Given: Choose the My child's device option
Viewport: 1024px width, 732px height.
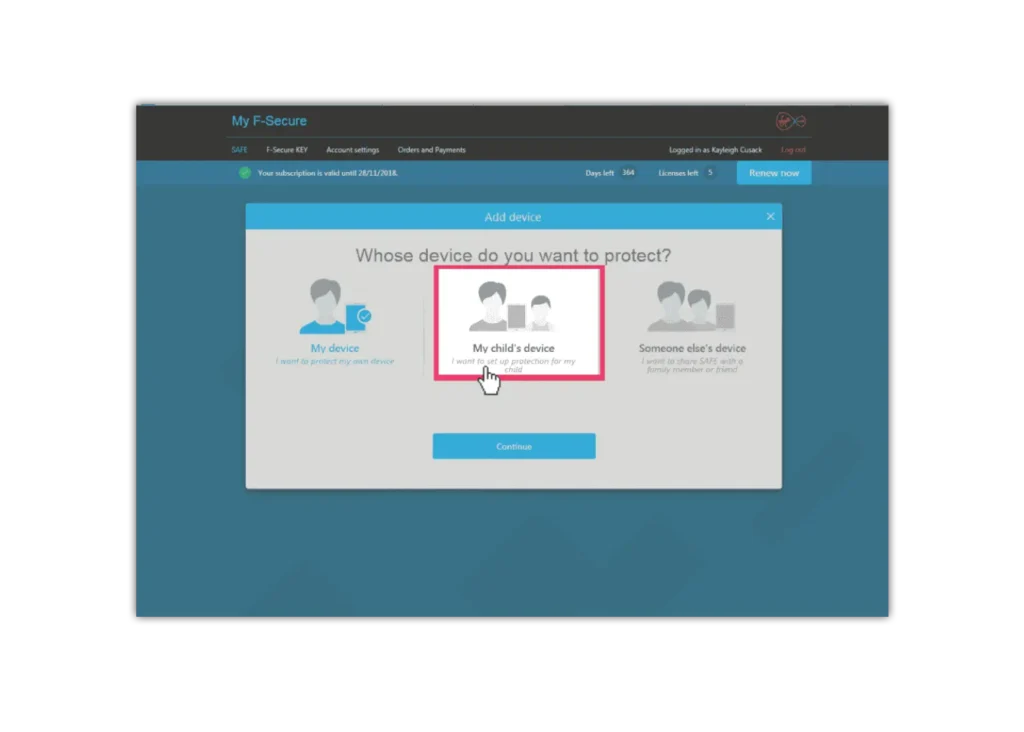Looking at the screenshot, I should tap(519, 323).
